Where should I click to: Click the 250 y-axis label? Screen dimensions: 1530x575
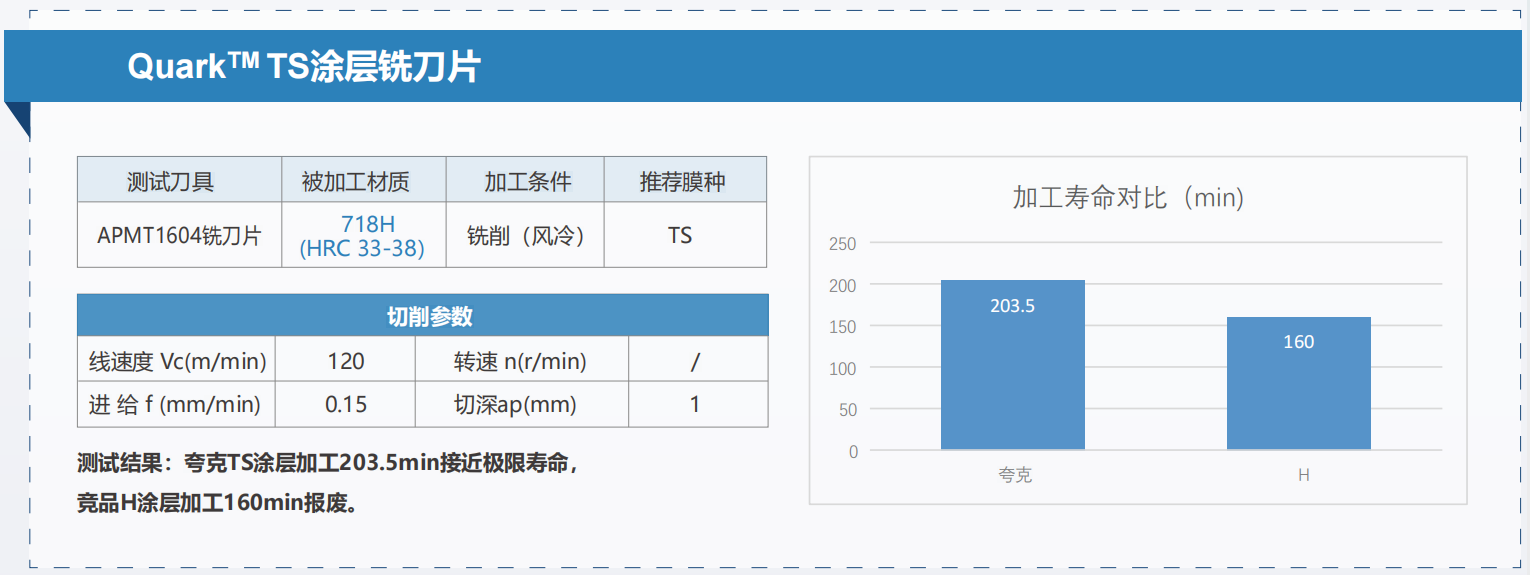tap(843, 243)
